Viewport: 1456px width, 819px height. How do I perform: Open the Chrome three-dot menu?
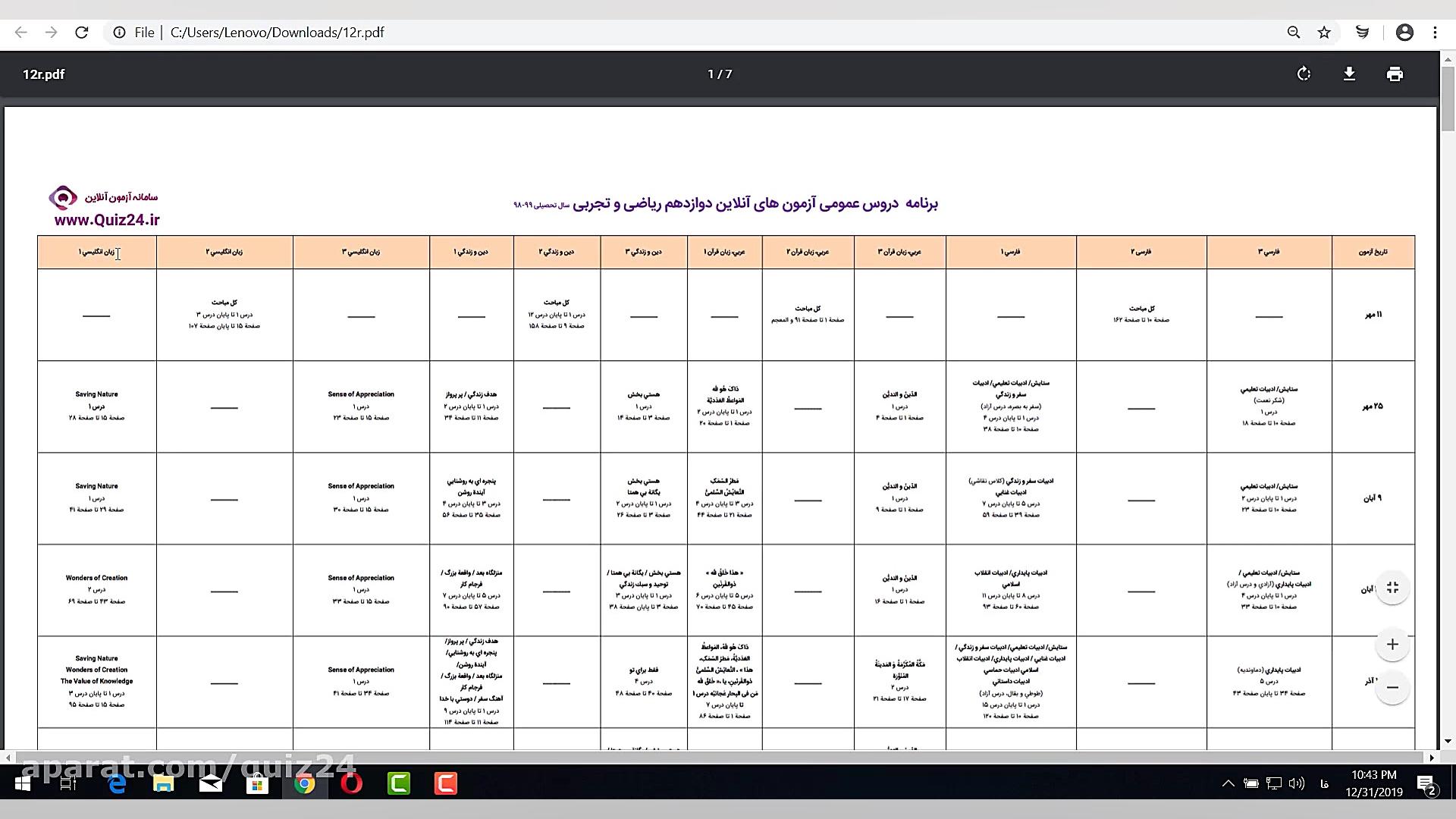(x=1436, y=32)
